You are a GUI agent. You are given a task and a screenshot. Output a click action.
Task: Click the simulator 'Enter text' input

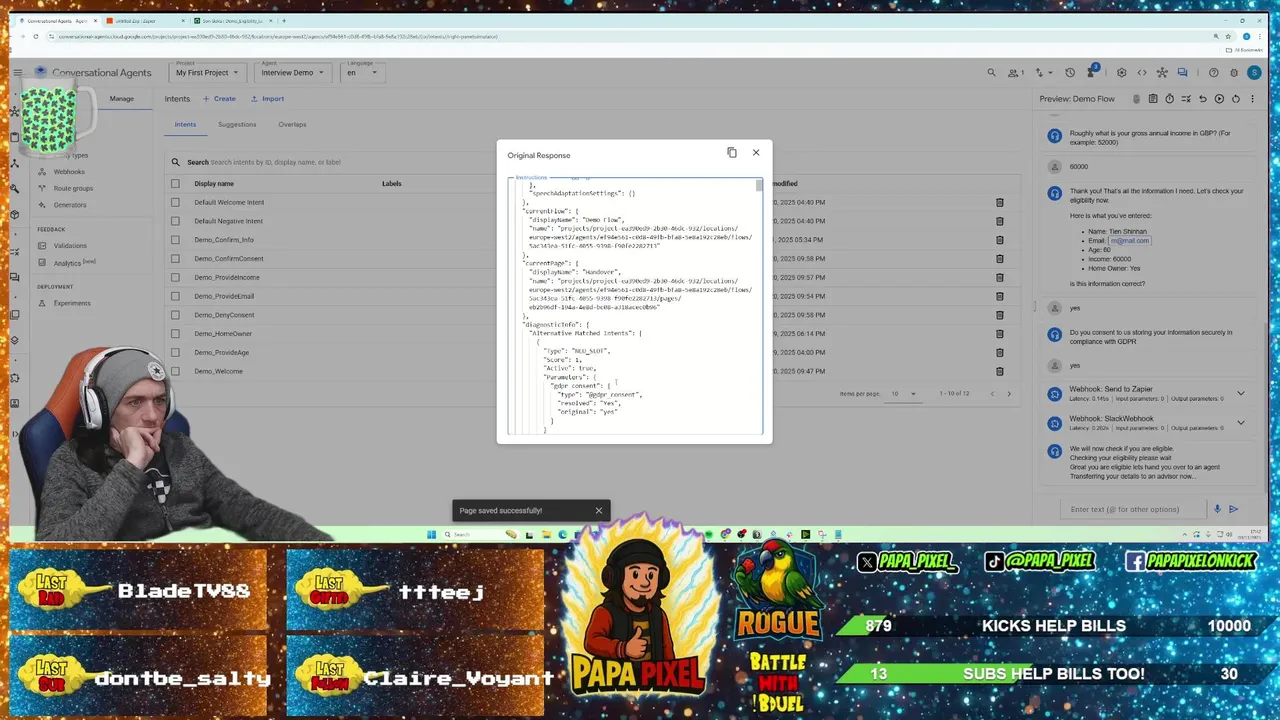click(1132, 509)
